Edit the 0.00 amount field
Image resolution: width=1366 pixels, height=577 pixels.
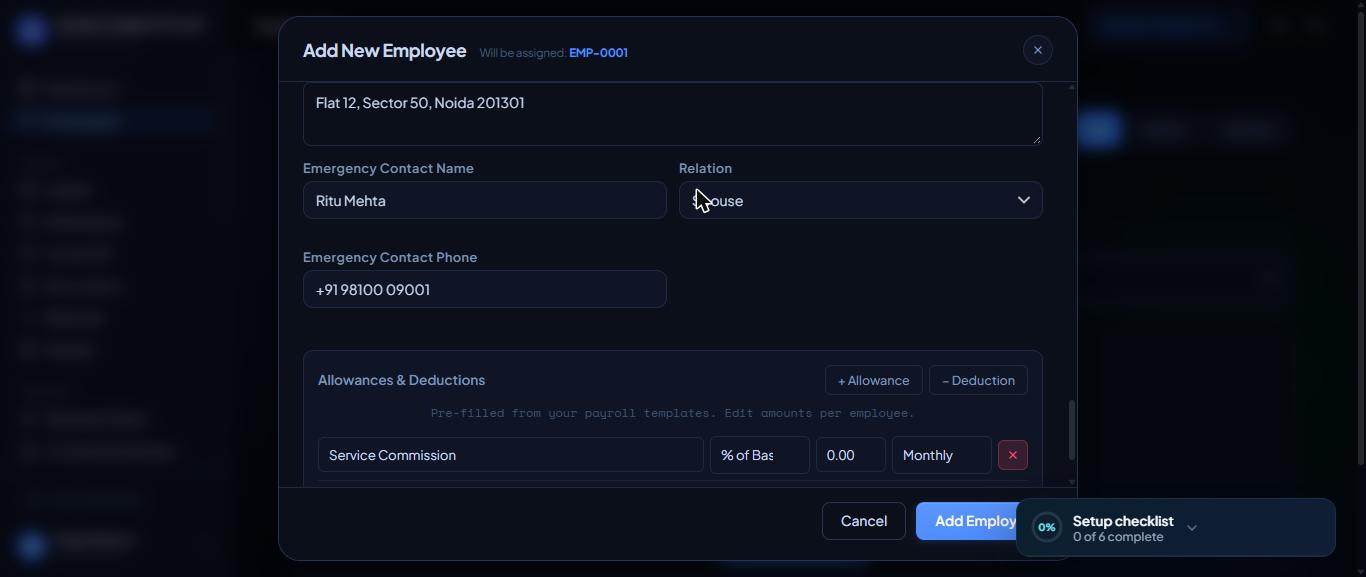(x=850, y=455)
